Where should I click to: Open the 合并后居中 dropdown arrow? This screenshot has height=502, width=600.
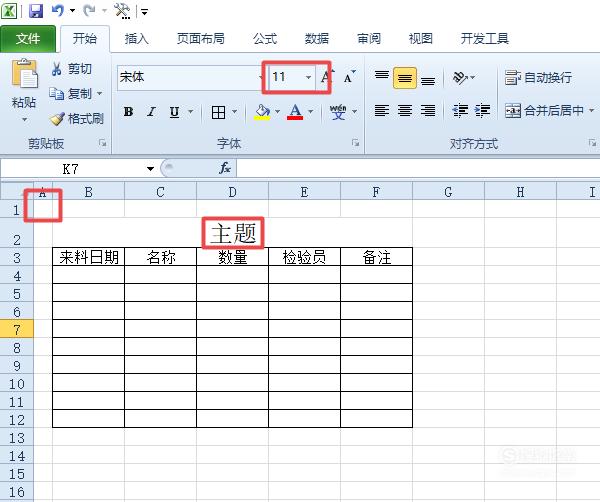click(x=592, y=111)
